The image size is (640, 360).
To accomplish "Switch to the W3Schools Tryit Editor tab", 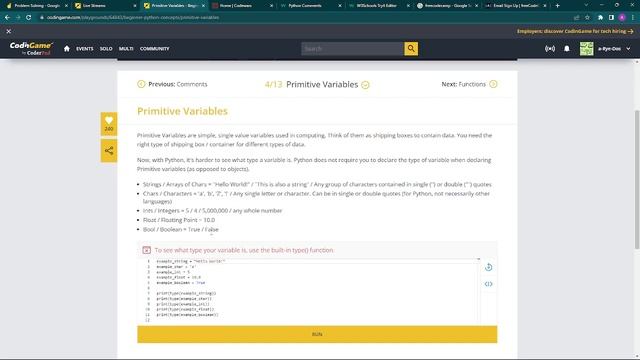I will 378,6.
